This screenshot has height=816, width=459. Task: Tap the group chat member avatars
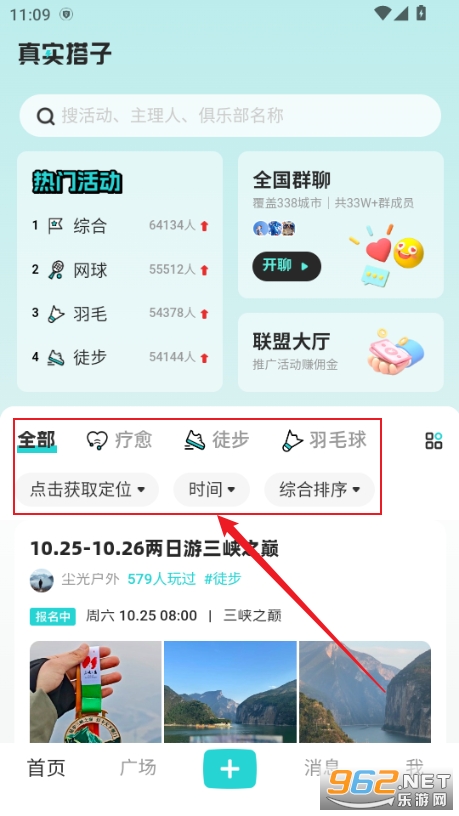click(274, 228)
